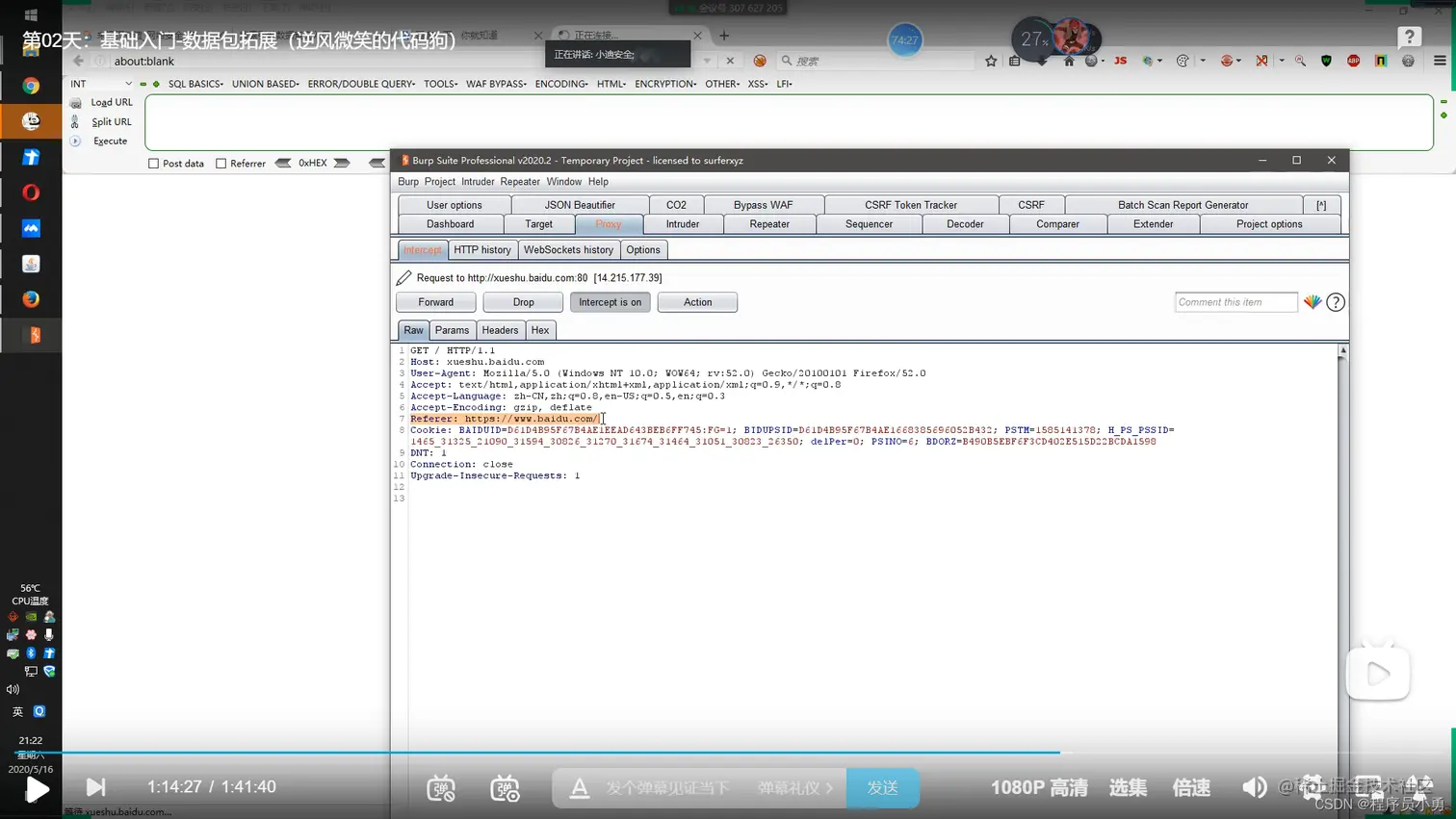Play the video with the play button

click(x=37, y=789)
